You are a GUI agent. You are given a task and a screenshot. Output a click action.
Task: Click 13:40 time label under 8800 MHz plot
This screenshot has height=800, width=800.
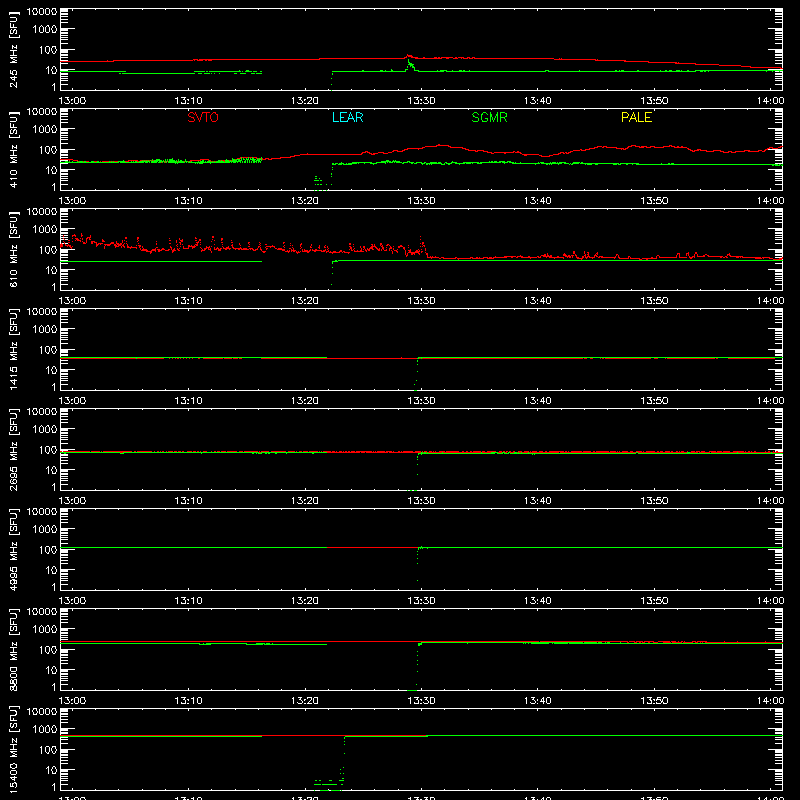(x=538, y=701)
